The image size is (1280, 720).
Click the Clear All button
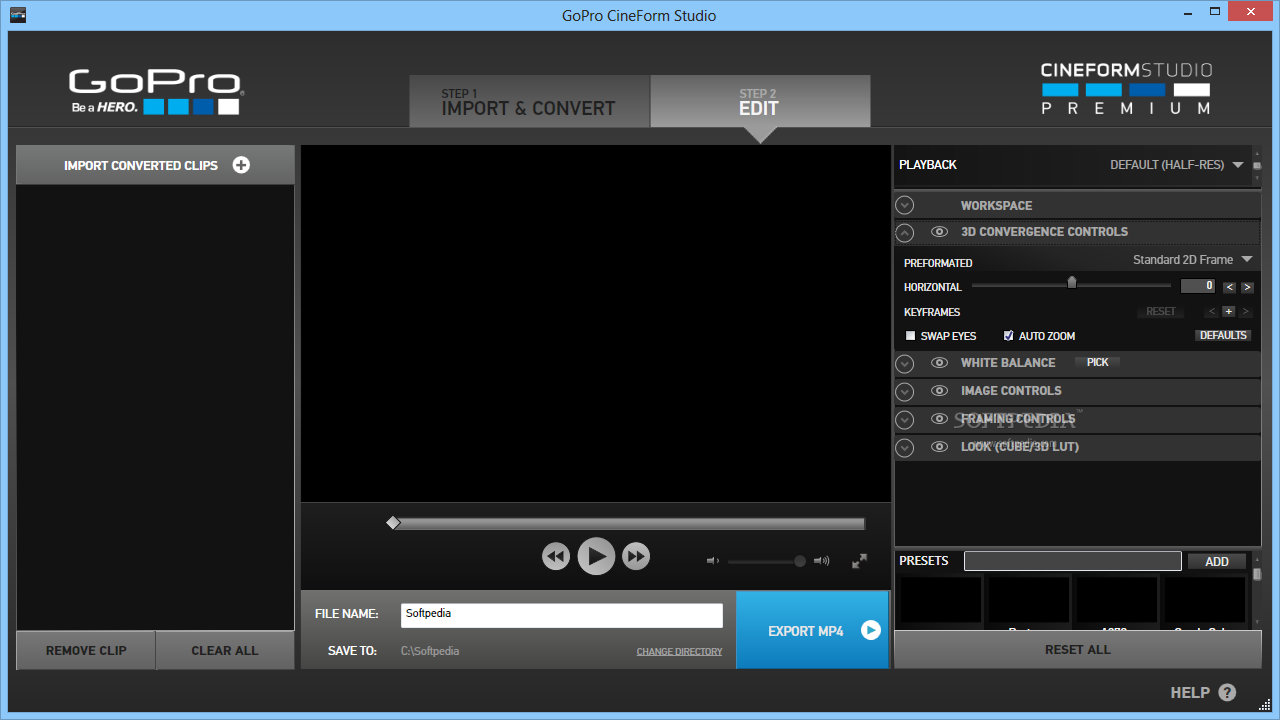coord(225,650)
